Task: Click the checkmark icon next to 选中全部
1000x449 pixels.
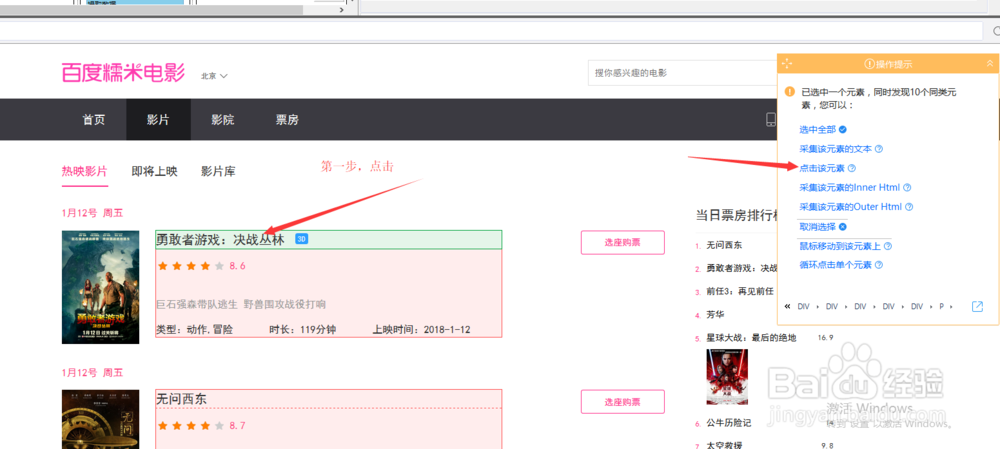Action: (x=842, y=129)
